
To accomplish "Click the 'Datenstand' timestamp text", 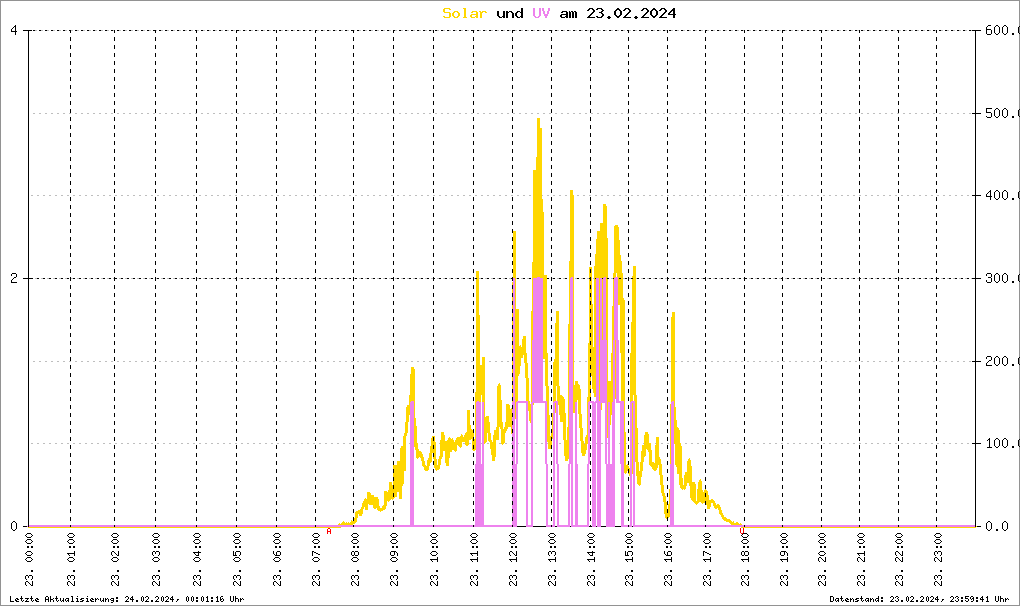I will (x=919, y=599).
